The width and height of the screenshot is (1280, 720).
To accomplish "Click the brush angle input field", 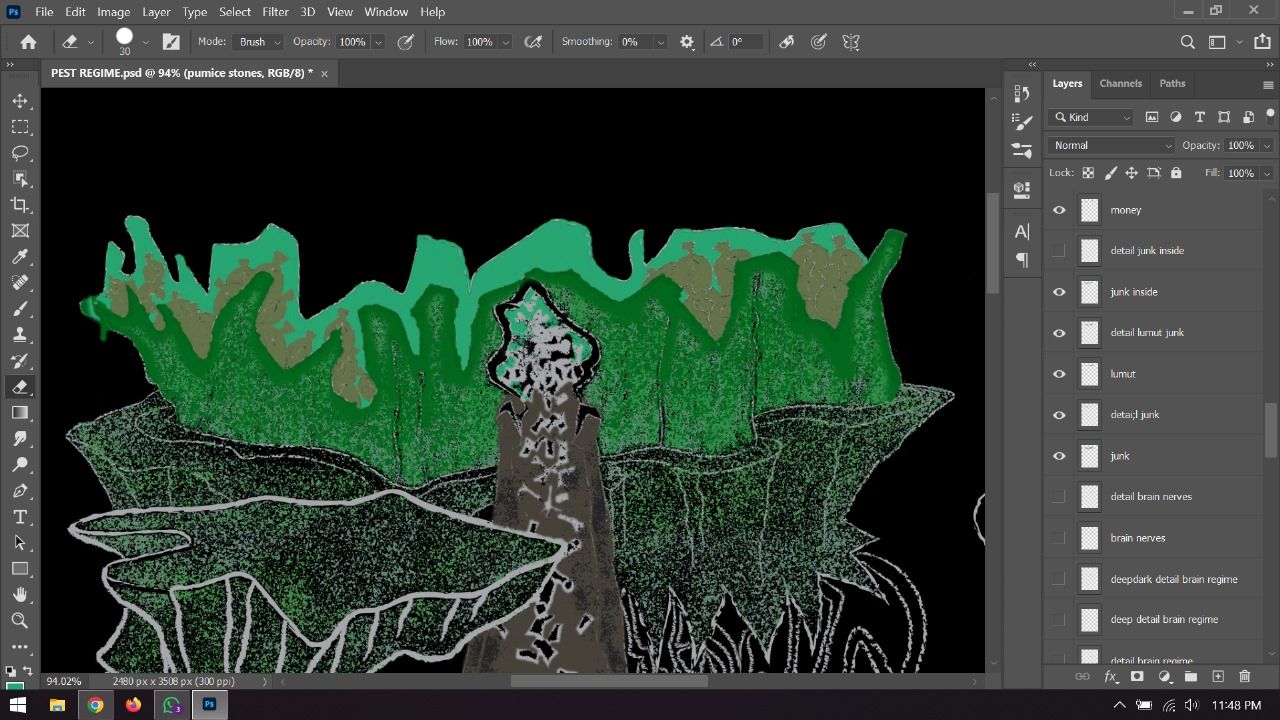I will coord(746,42).
